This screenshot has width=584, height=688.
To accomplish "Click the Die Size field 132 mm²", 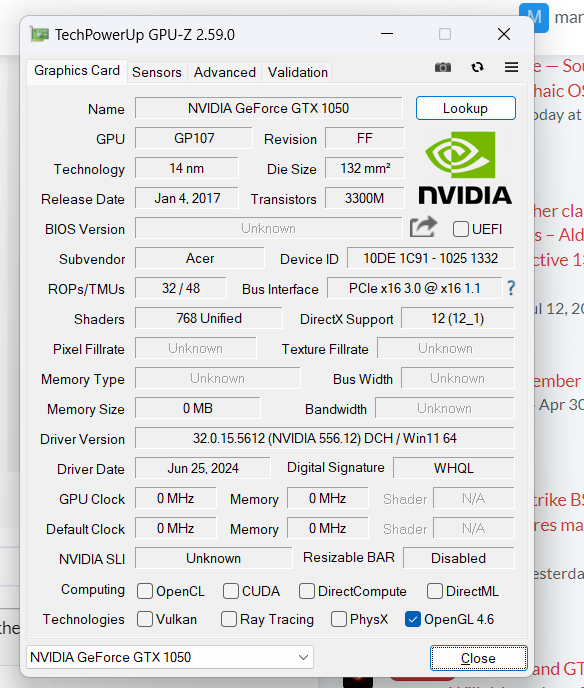I will tap(365, 168).
